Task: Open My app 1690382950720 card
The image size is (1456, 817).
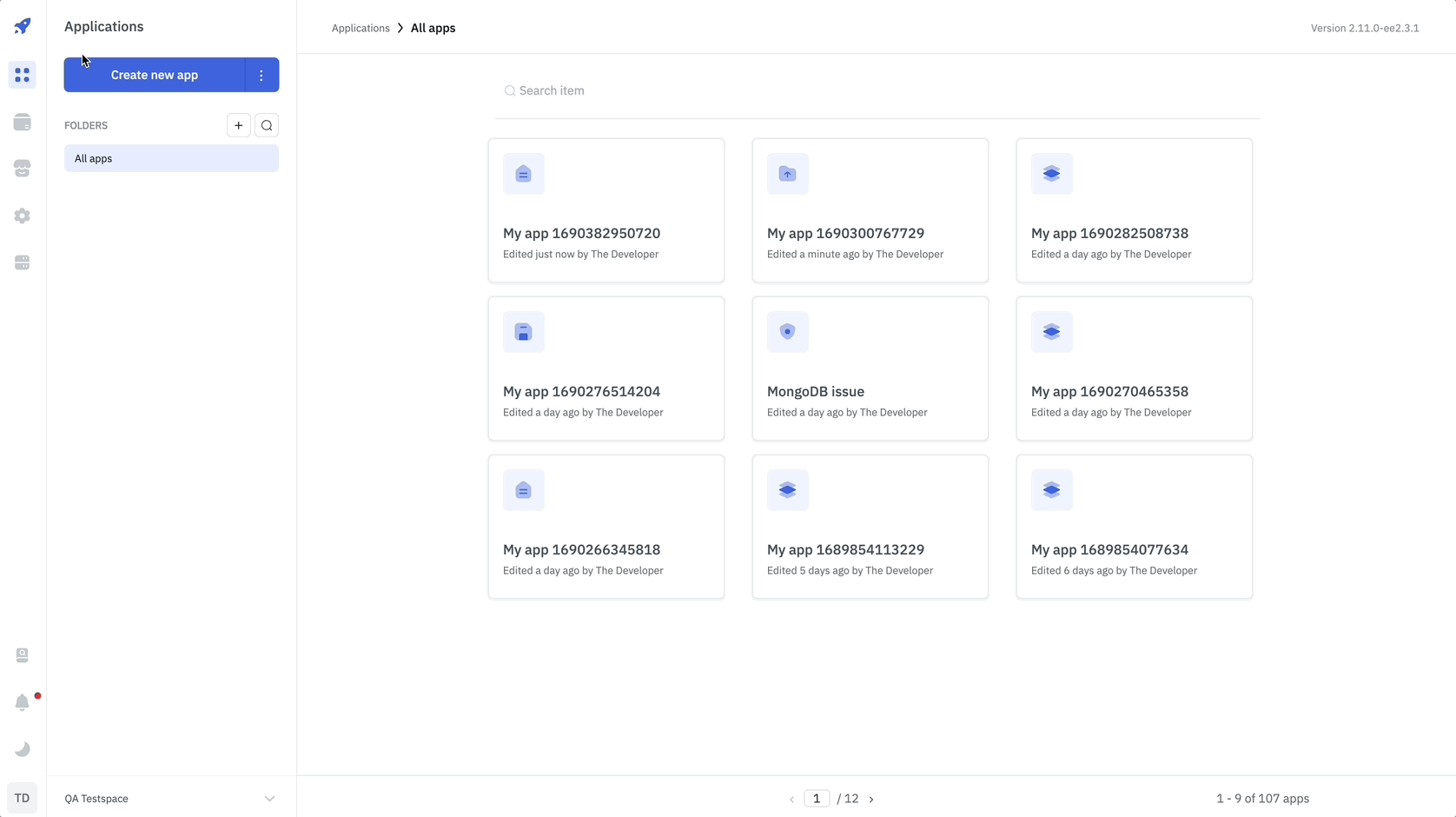Action: click(x=606, y=210)
